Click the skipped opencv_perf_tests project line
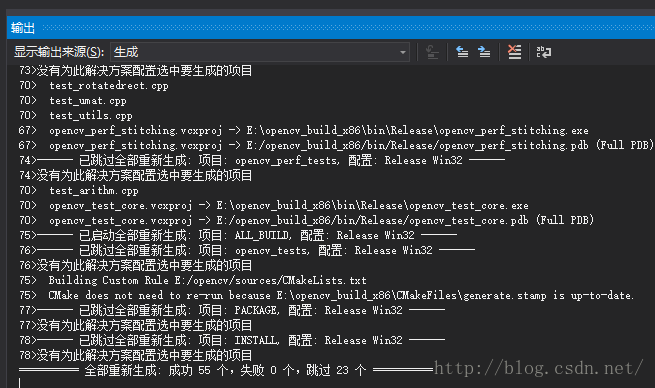Image resolution: width=655 pixels, height=388 pixels. (x=262, y=160)
